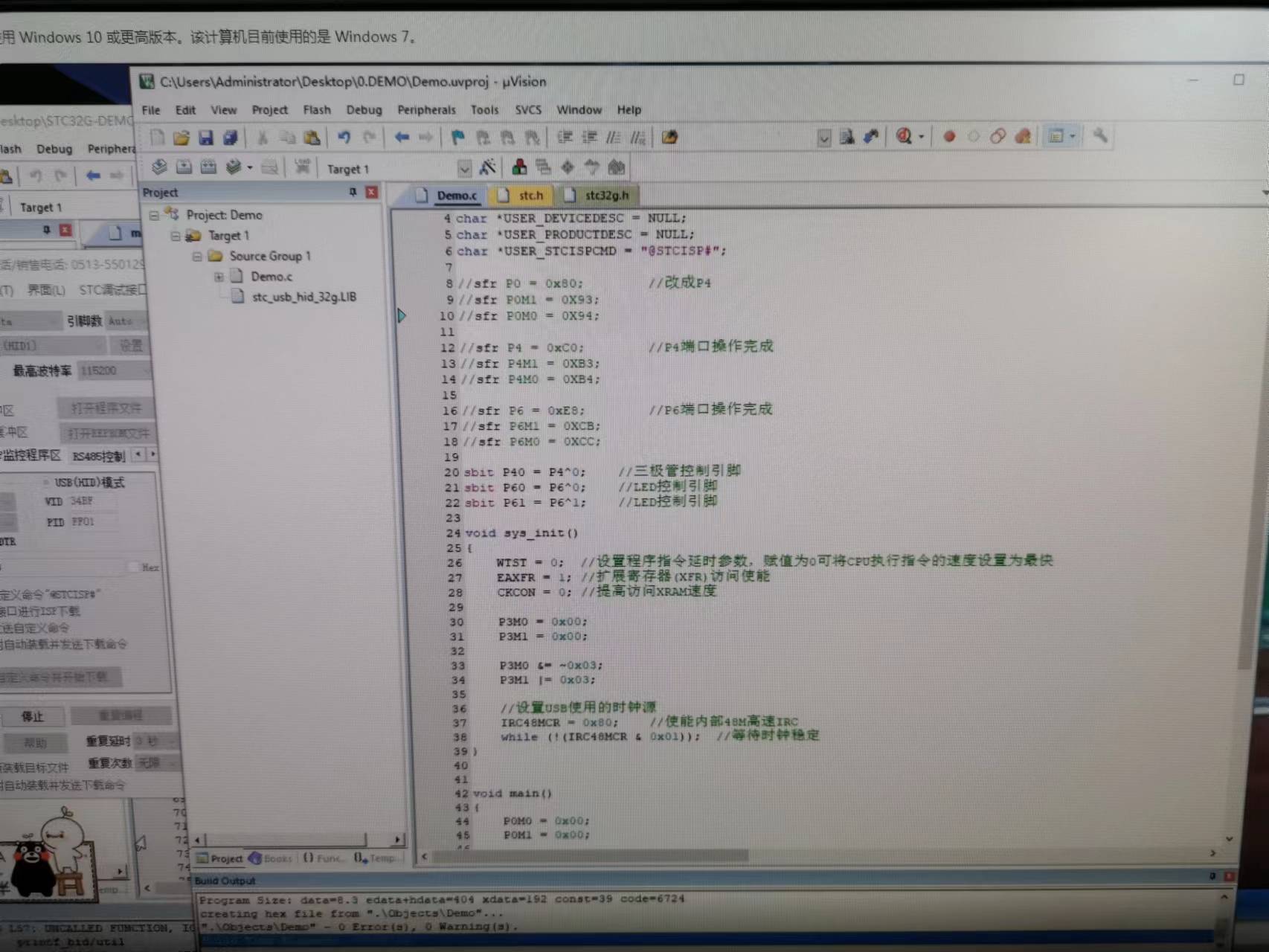The image size is (1269, 952).
Task: Expand Demo.c file dependencies
Action: (219, 277)
